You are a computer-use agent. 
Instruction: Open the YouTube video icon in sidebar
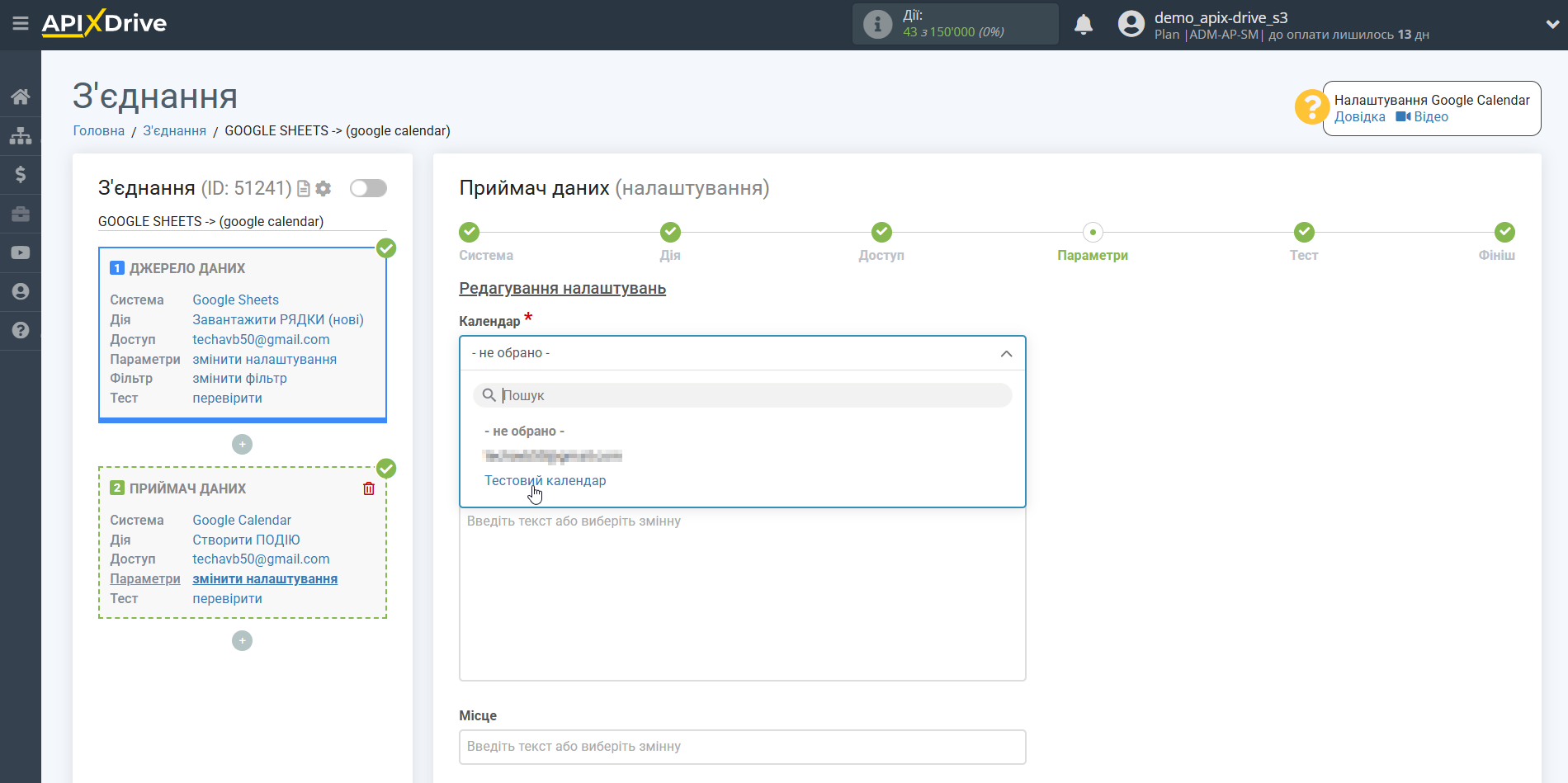21,252
